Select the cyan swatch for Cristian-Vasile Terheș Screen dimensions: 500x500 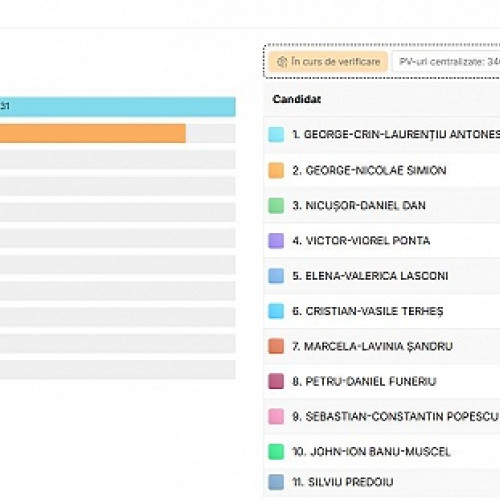(276, 311)
